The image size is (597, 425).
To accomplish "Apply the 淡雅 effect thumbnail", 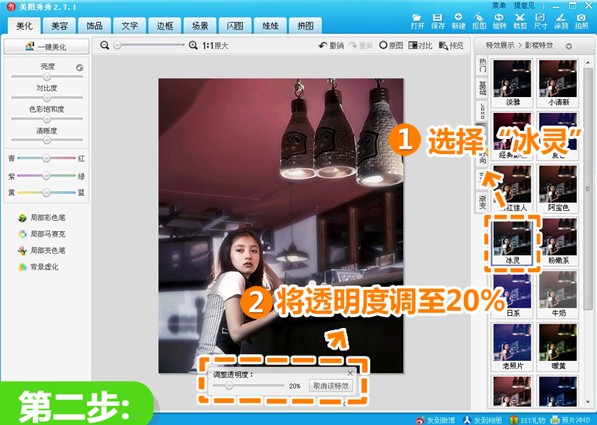I will (512, 82).
